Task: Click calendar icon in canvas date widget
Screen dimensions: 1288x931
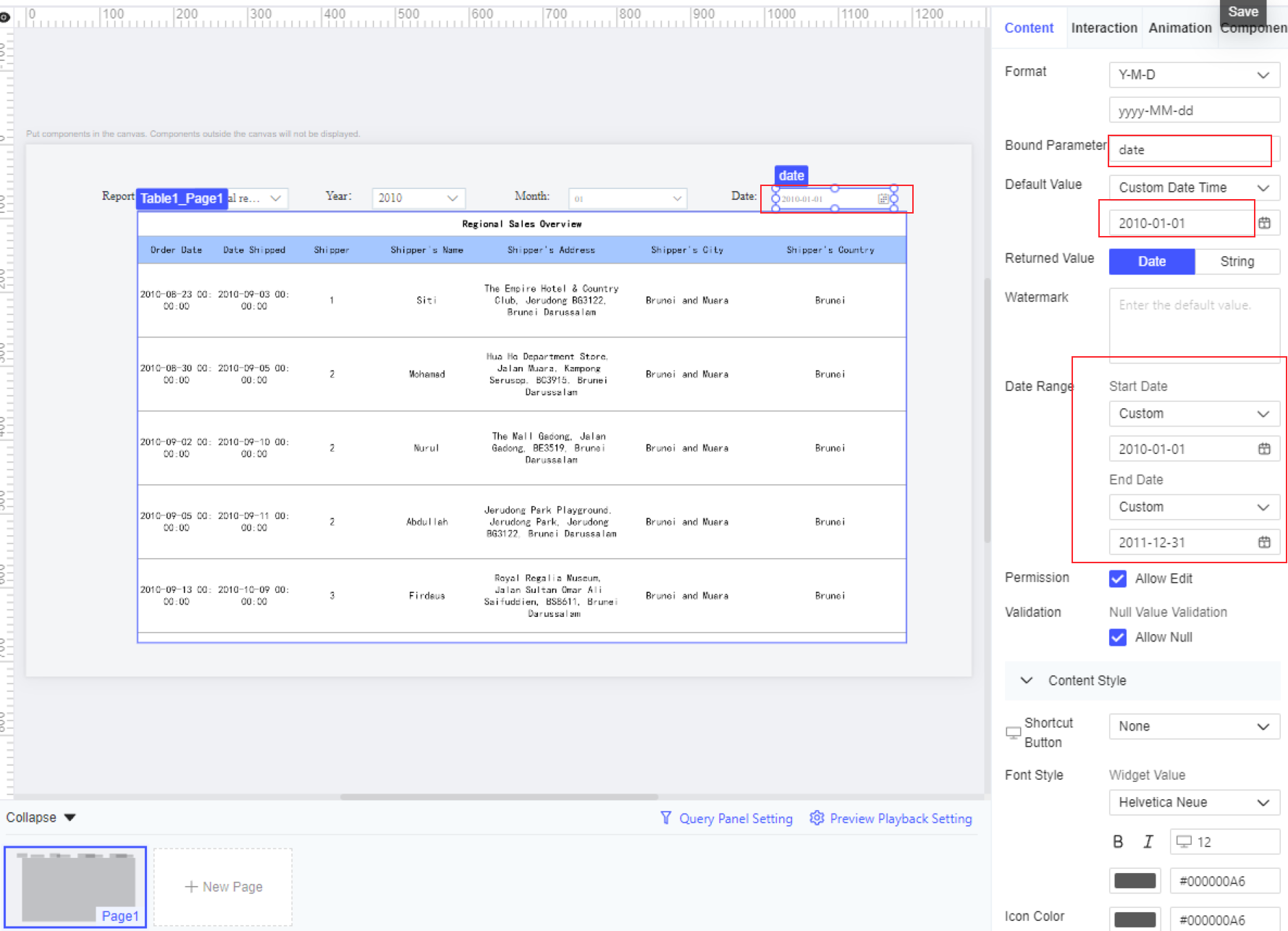Action: click(x=883, y=198)
